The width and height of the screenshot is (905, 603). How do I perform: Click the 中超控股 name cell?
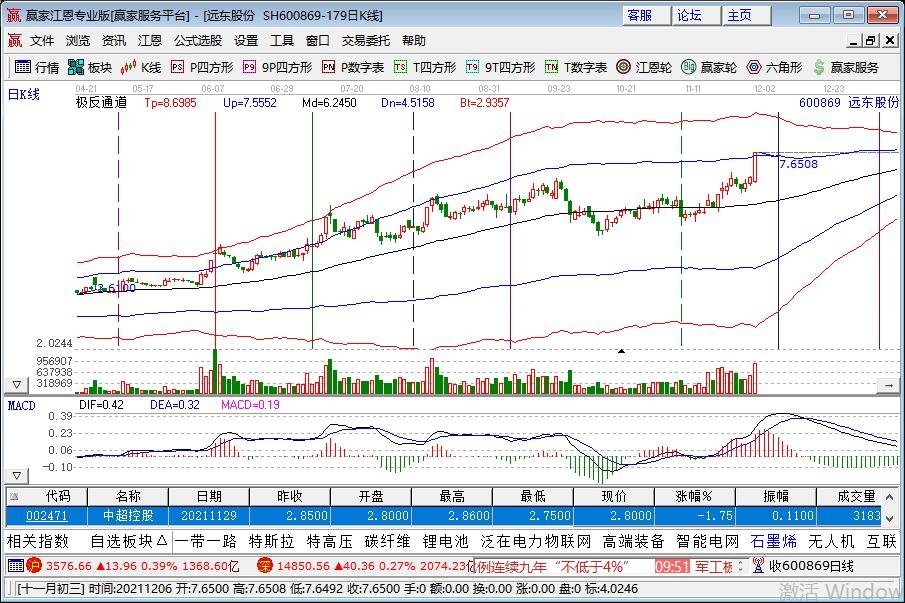tap(128, 515)
